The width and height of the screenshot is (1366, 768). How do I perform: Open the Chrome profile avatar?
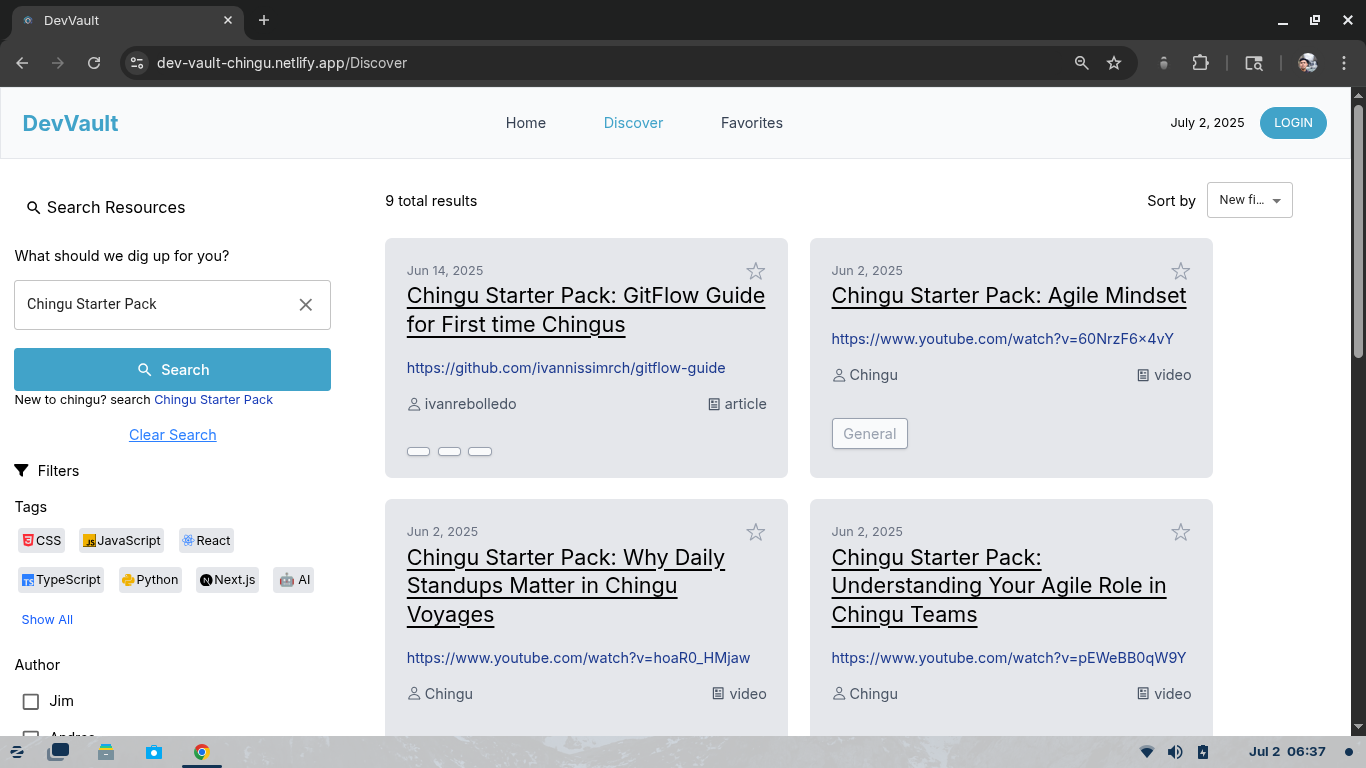point(1307,63)
